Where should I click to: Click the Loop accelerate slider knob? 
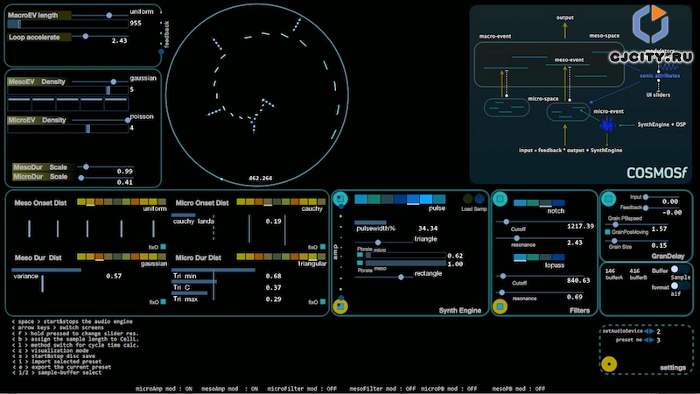point(85,36)
